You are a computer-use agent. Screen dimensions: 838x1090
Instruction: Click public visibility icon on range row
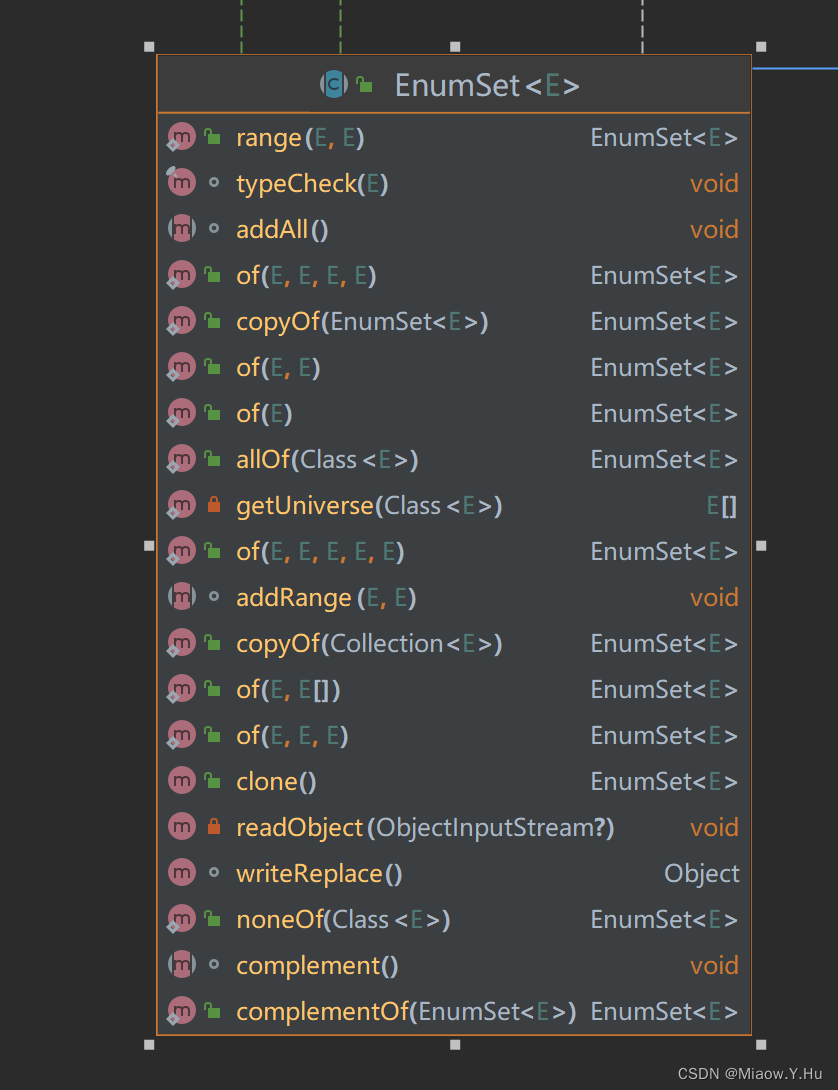click(213, 137)
